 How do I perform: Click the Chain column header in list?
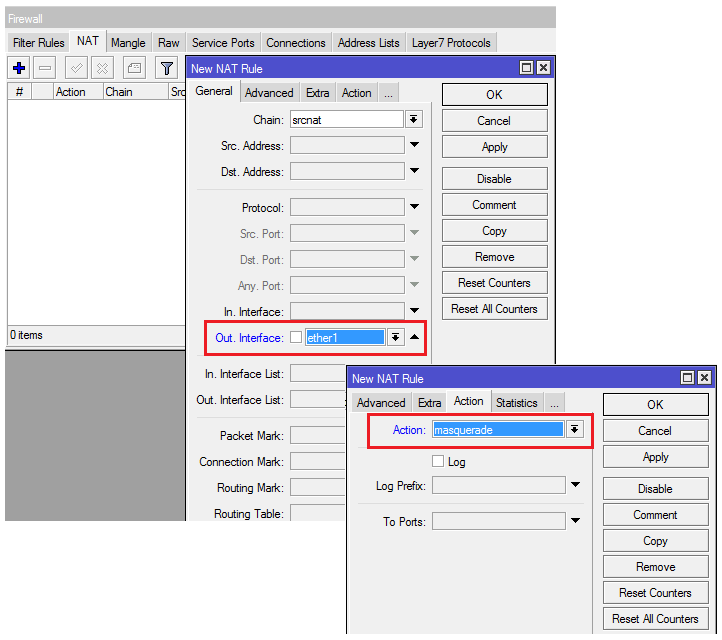tap(135, 92)
